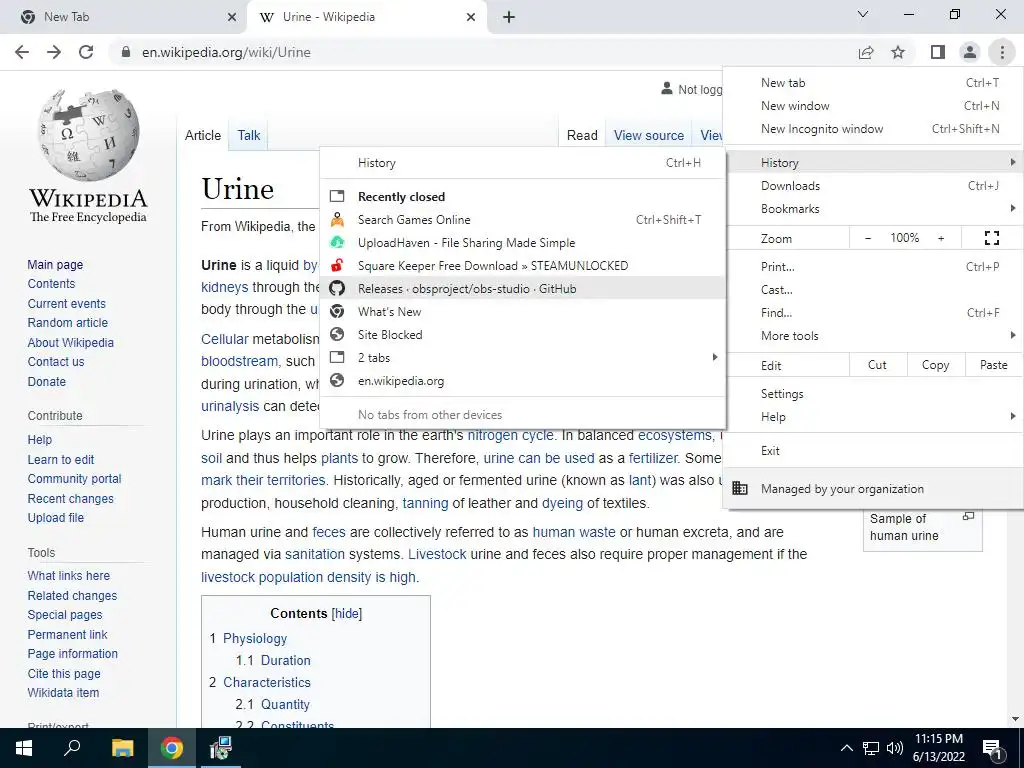Close the Urine - Wikipedia tab
The height and width of the screenshot is (768, 1024).
pyautogui.click(x=471, y=17)
